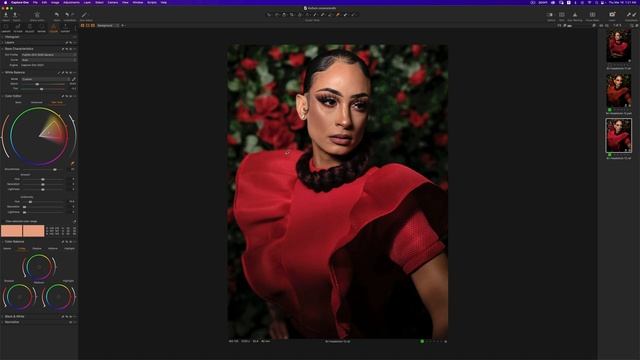The height and width of the screenshot is (360, 640).
Task: Expand the Histogram panel
Action: point(12,37)
